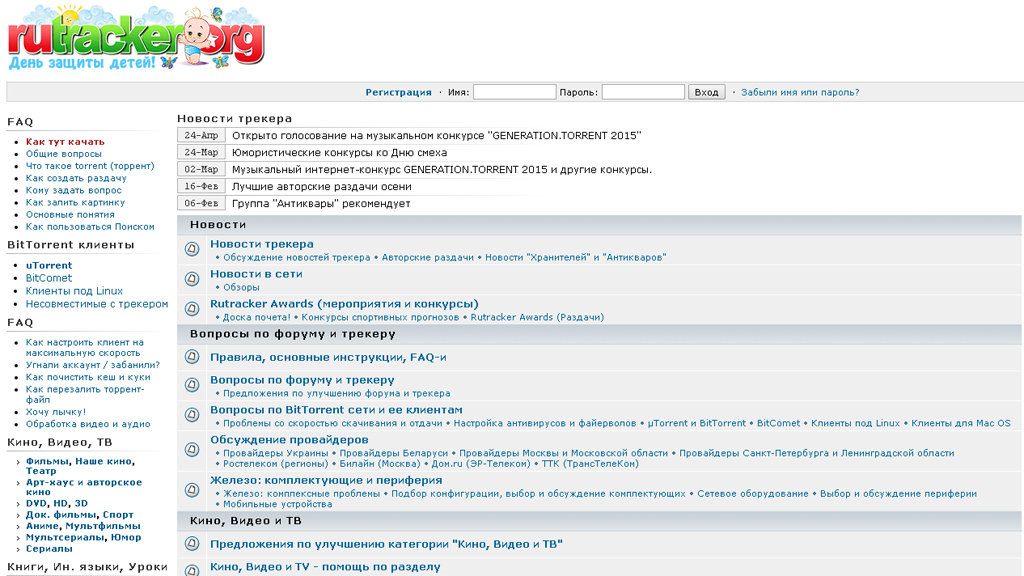Image resolution: width=1024 pixels, height=576 pixels.
Task: Open the Регистрация link
Action: (398, 92)
